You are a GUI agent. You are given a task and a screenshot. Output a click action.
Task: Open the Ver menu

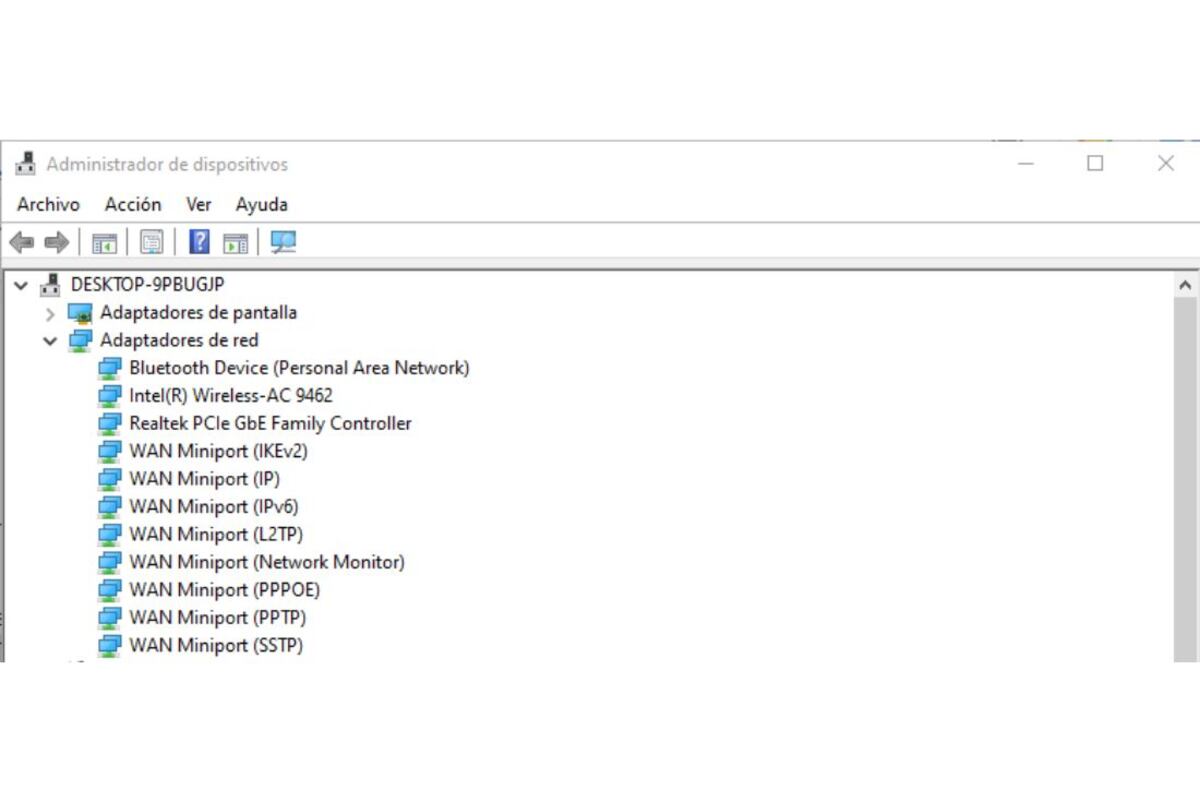click(199, 204)
